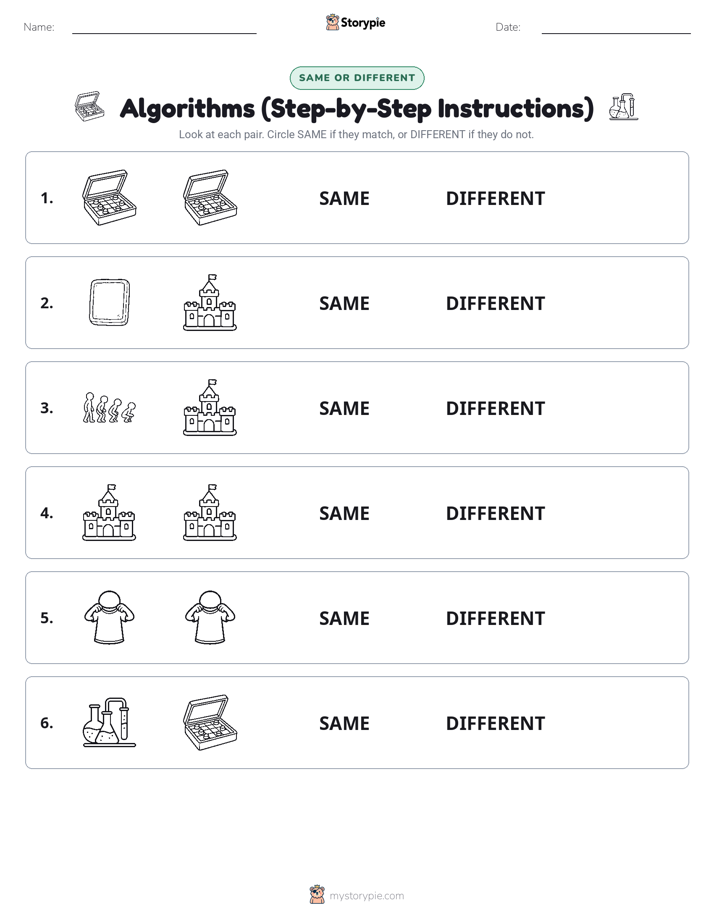Open the mystorypie.com footer link
The width and height of the screenshot is (714, 924).
pos(366,896)
